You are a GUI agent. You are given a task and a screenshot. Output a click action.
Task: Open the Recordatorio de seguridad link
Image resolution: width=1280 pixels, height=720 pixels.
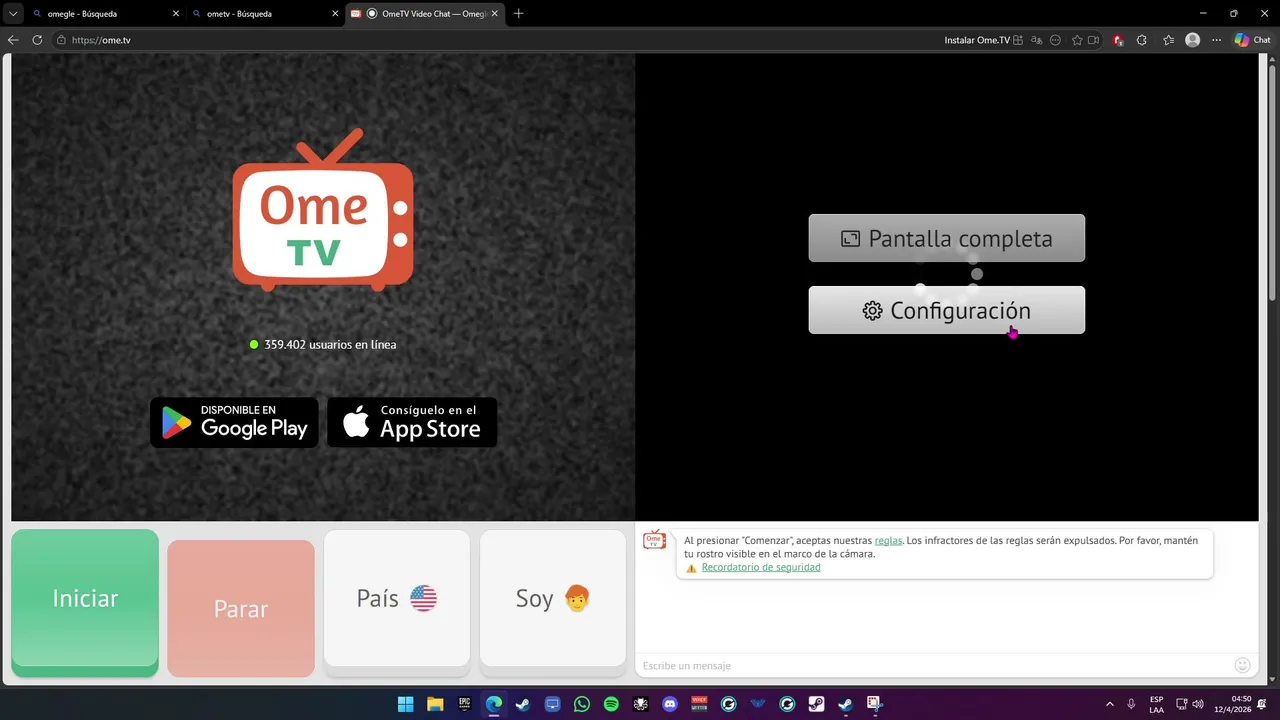click(761, 567)
